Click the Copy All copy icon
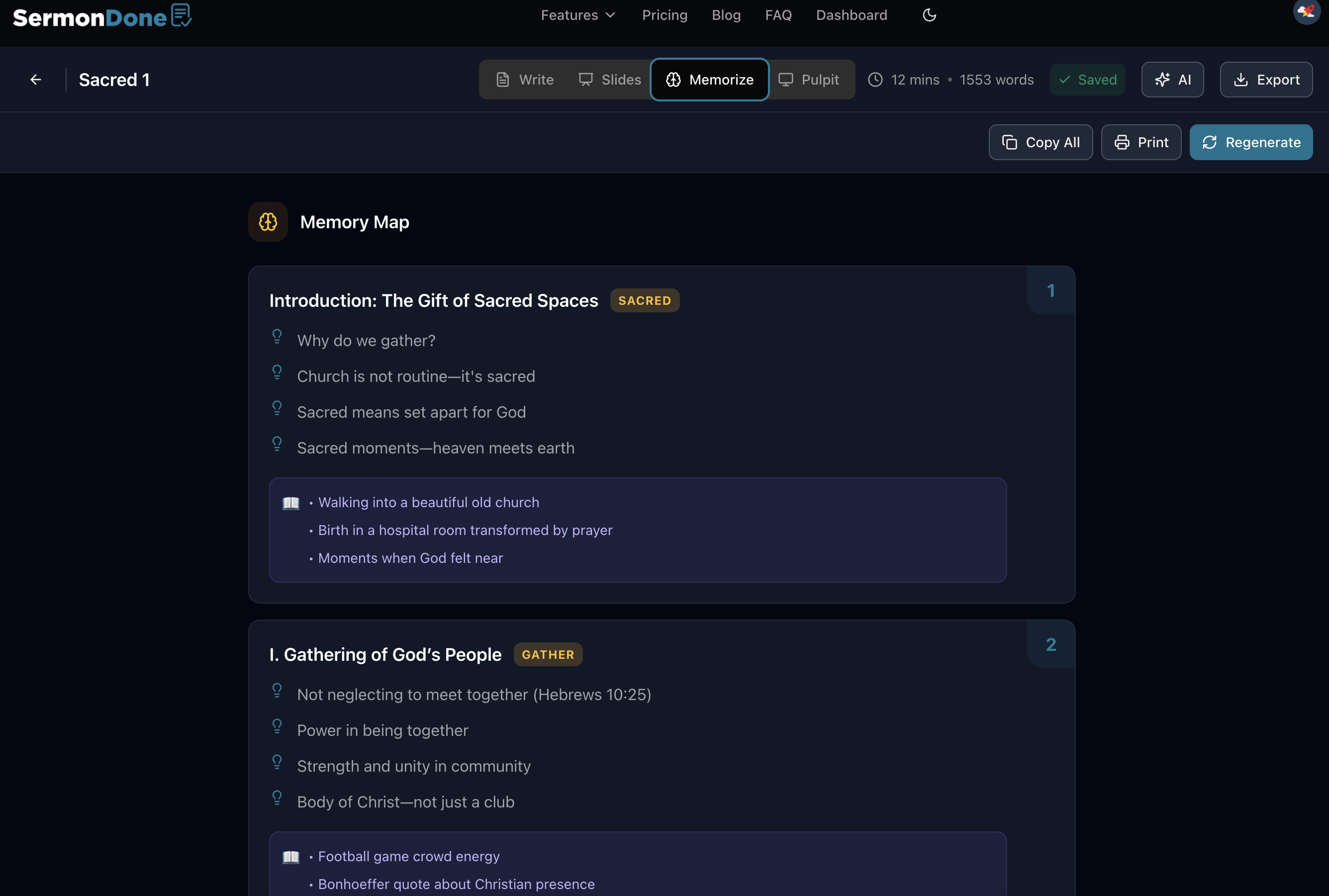The width and height of the screenshot is (1329, 896). [1010, 142]
